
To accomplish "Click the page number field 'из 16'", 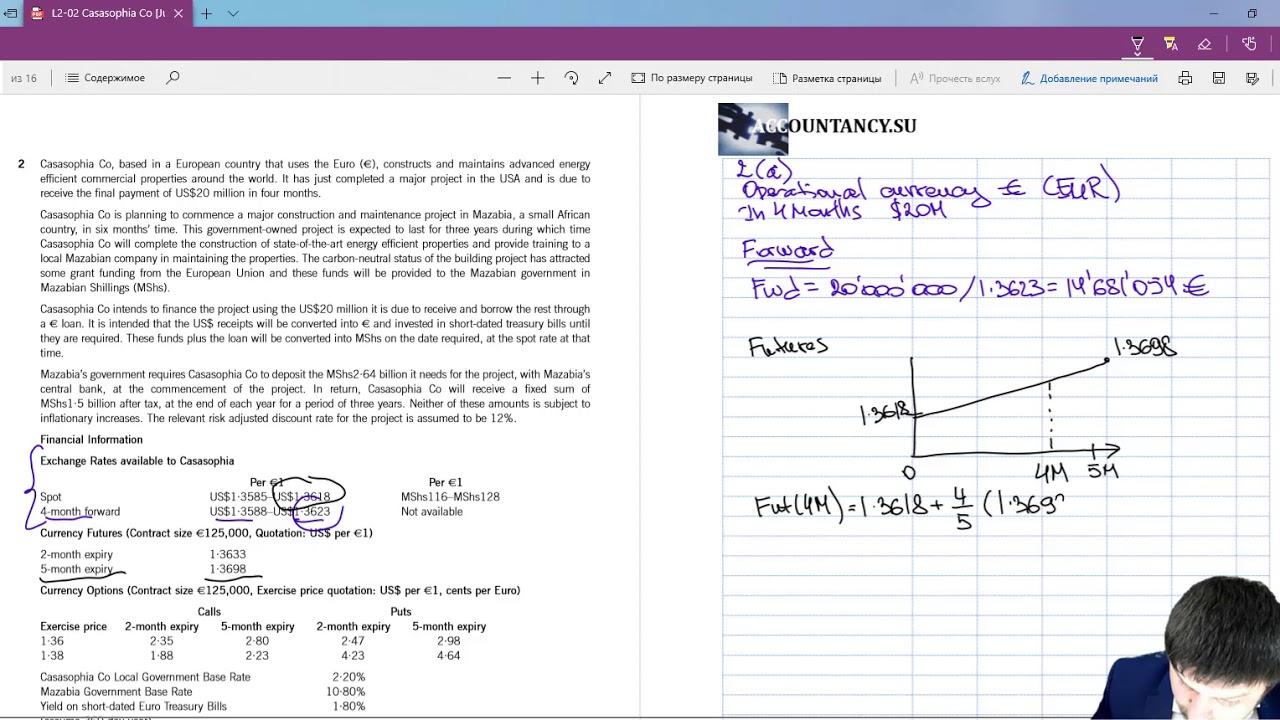I will [x=24, y=78].
